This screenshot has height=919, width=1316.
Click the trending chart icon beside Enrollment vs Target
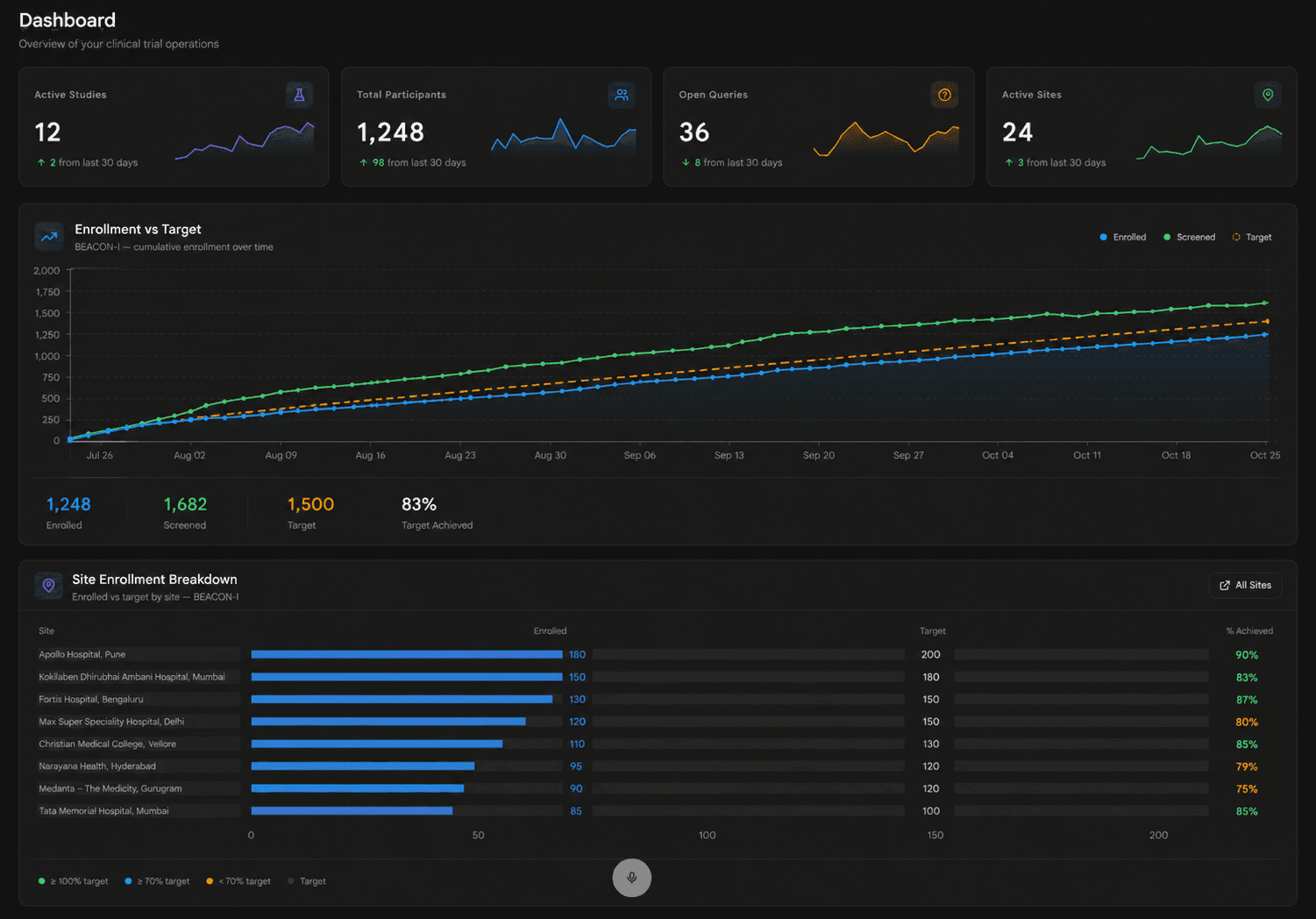tap(49, 237)
